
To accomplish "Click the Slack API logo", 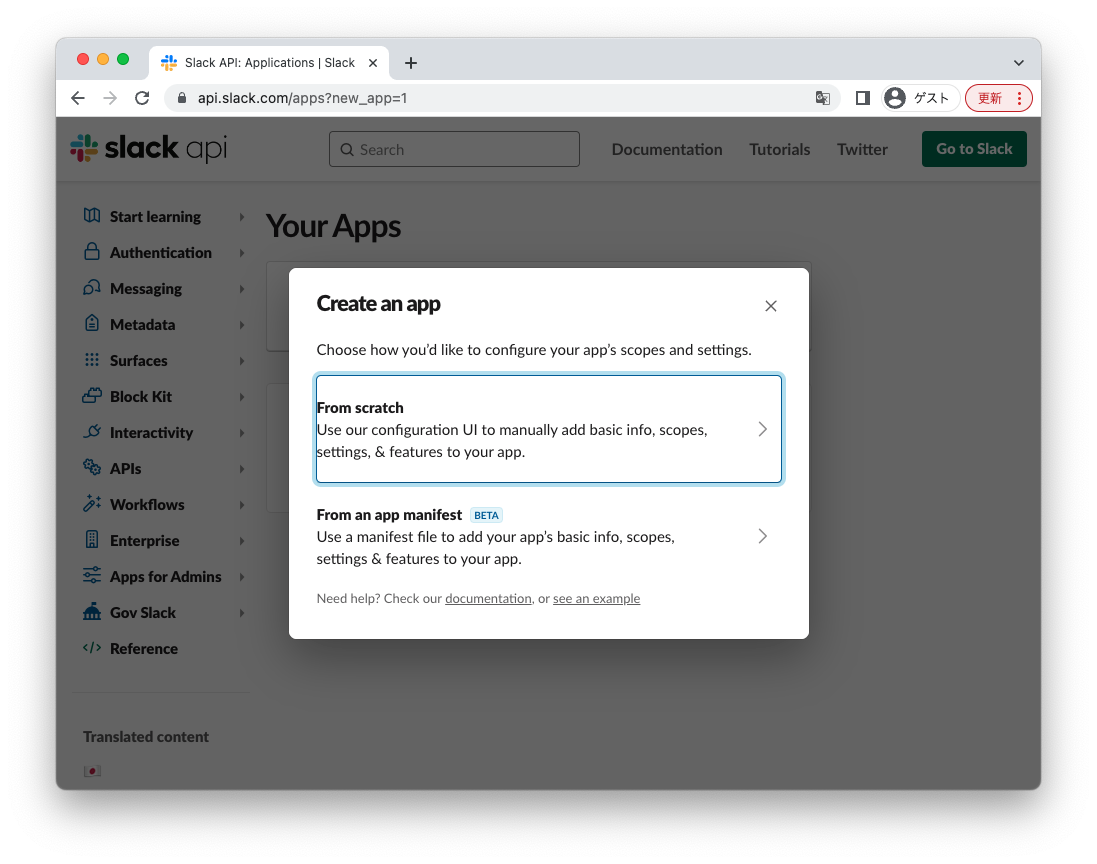I will click(x=148, y=148).
